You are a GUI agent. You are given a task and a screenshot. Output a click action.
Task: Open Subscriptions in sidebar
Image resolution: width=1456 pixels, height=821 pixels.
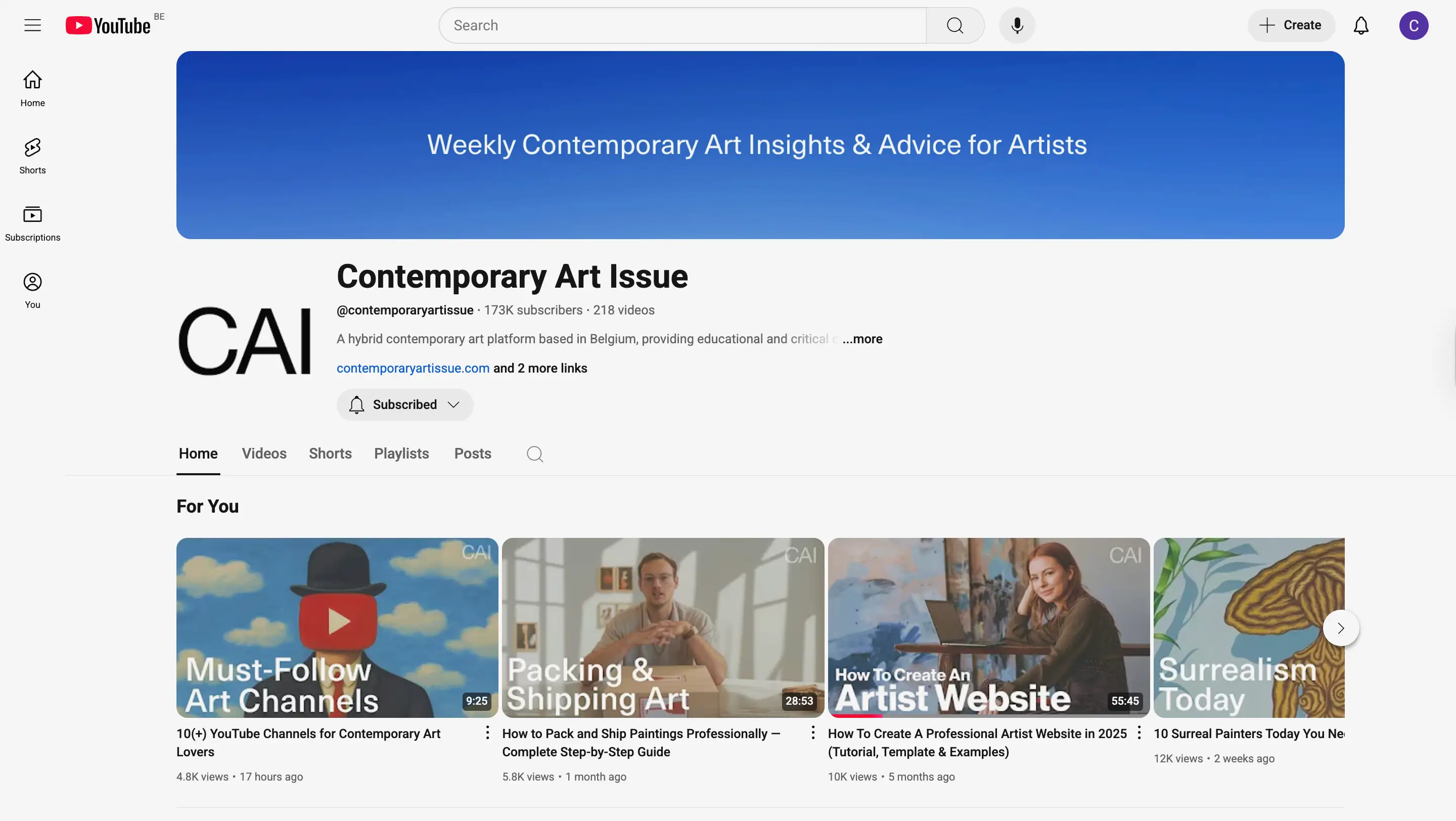point(33,223)
